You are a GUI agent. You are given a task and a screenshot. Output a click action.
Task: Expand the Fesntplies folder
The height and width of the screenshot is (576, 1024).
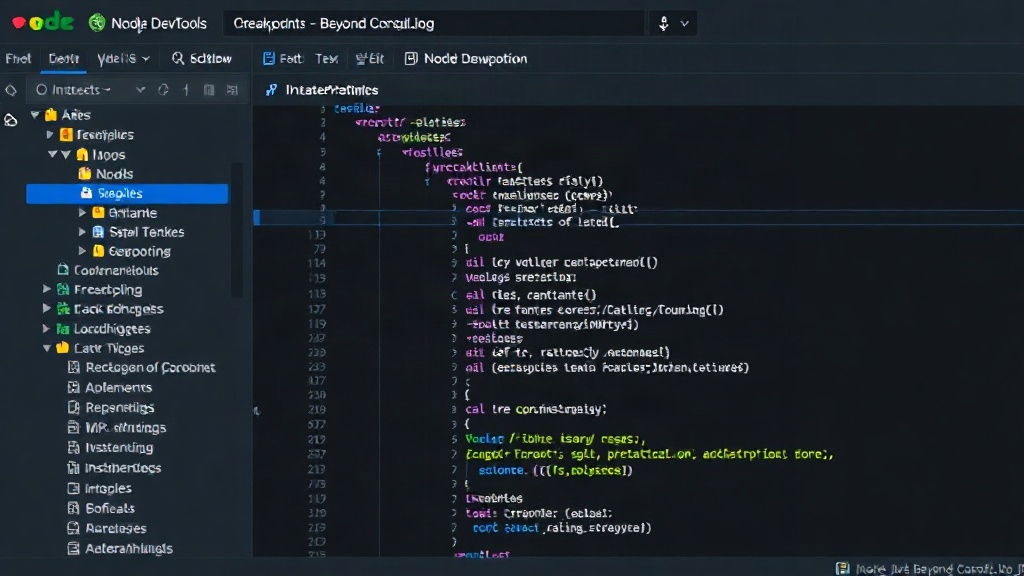[x=50, y=135]
